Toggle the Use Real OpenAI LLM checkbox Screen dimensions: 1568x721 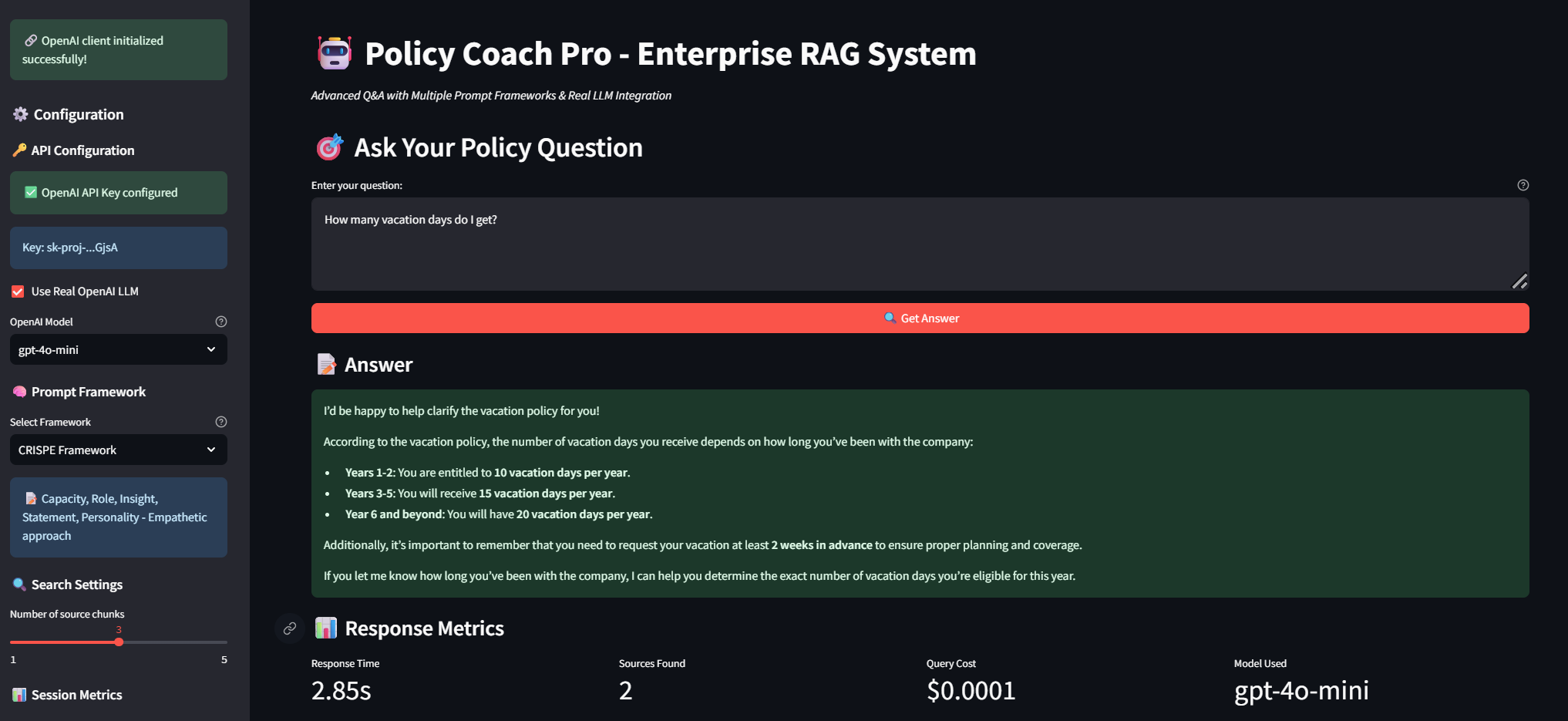[x=18, y=291]
